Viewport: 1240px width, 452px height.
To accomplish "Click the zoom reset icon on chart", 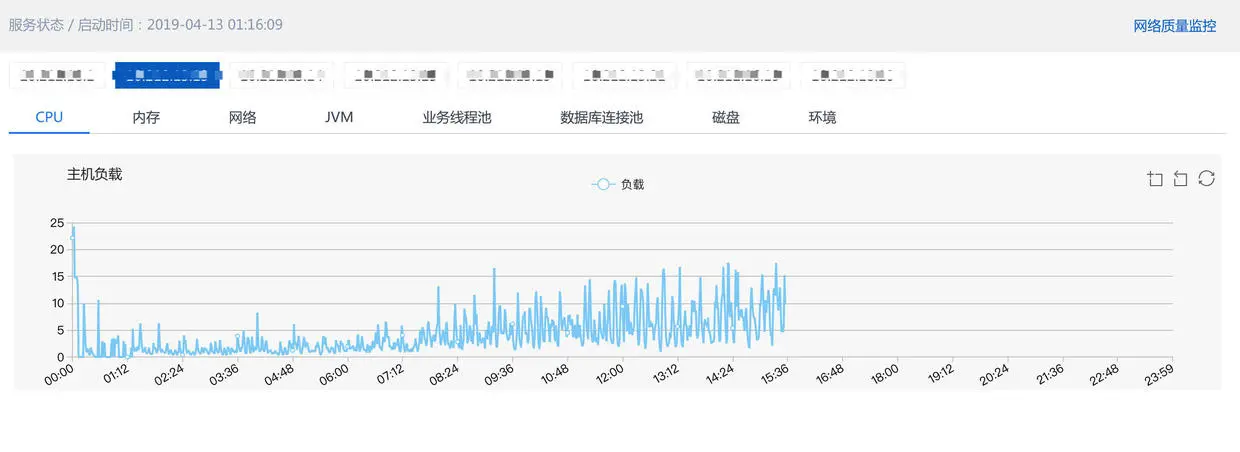I will (1180, 179).
